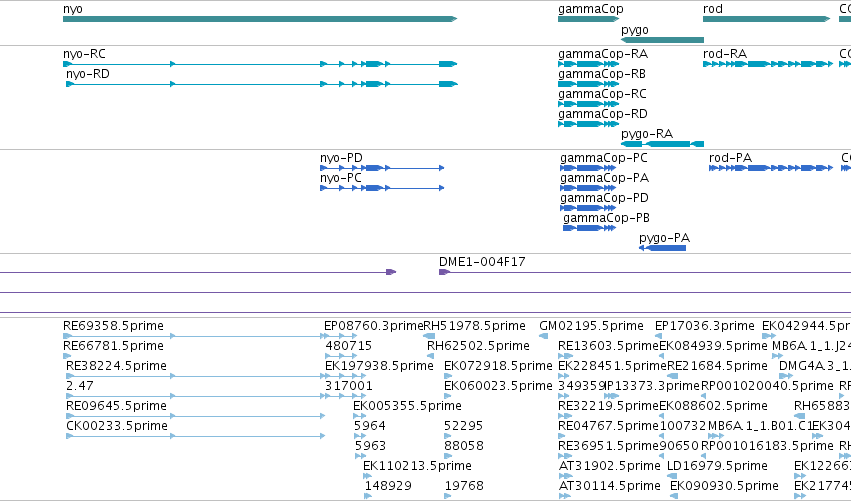Viewport: 851px width, 501px height.
Task: Select protein feature nyo-PC
Action: pyautogui.click(x=382, y=188)
